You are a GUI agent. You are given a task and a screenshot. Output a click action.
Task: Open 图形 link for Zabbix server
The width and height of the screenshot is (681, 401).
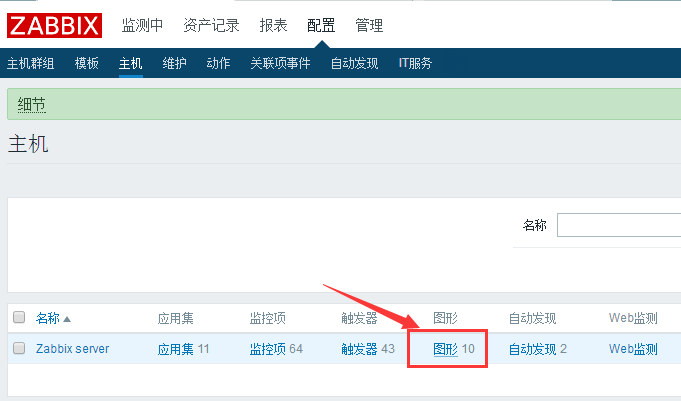(446, 349)
